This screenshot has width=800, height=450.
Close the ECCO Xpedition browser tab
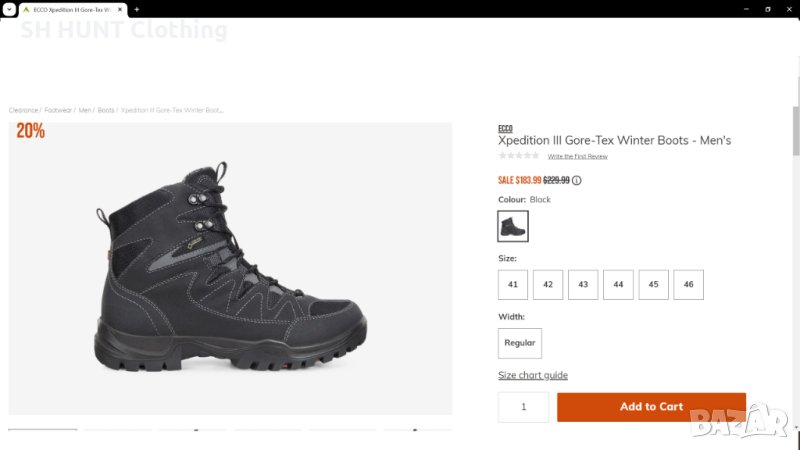120,9
